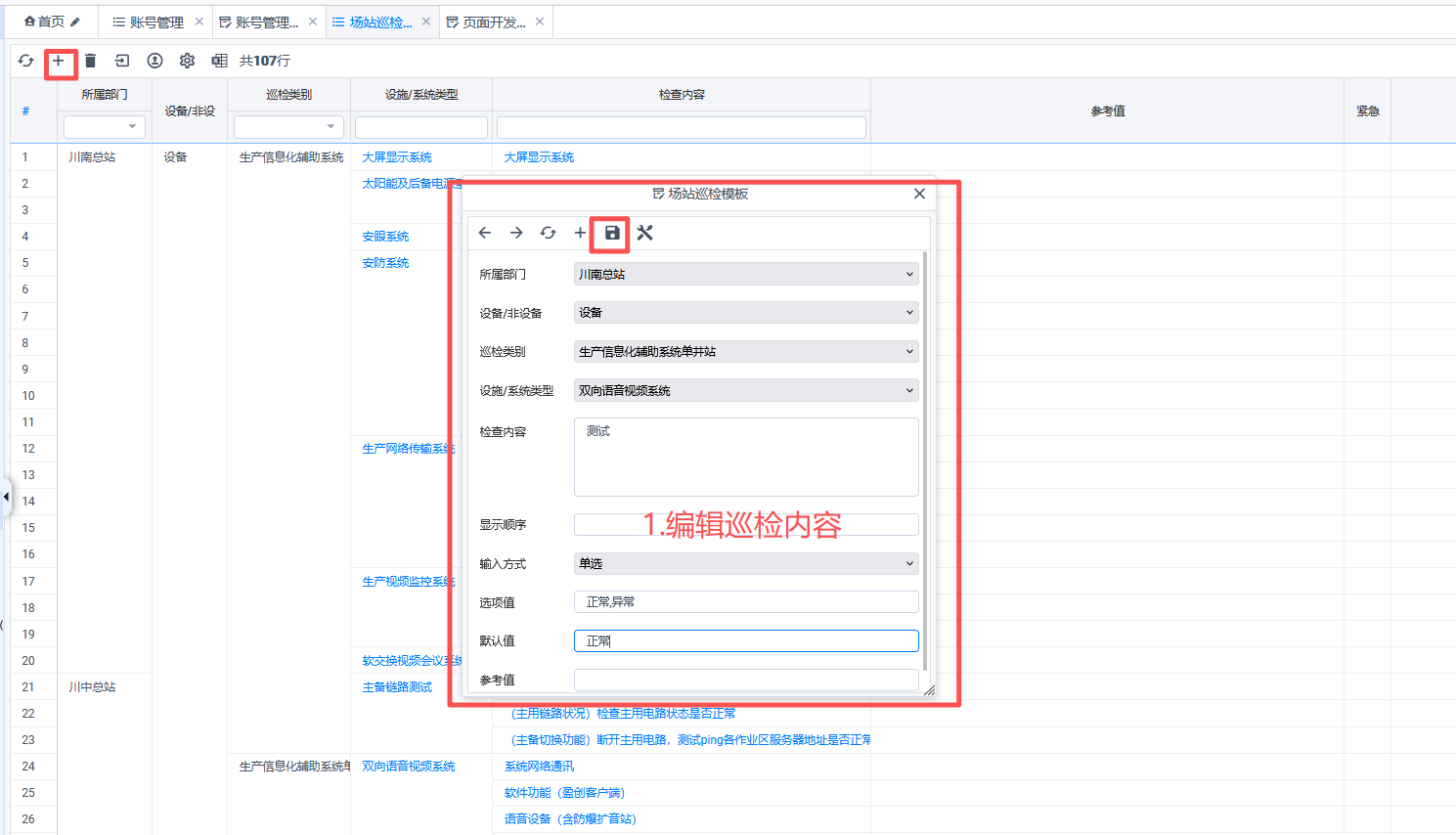This screenshot has height=835, width=1456.
Task: Expand the 输入方式 dropdown showing 单选
Action: coord(745,564)
